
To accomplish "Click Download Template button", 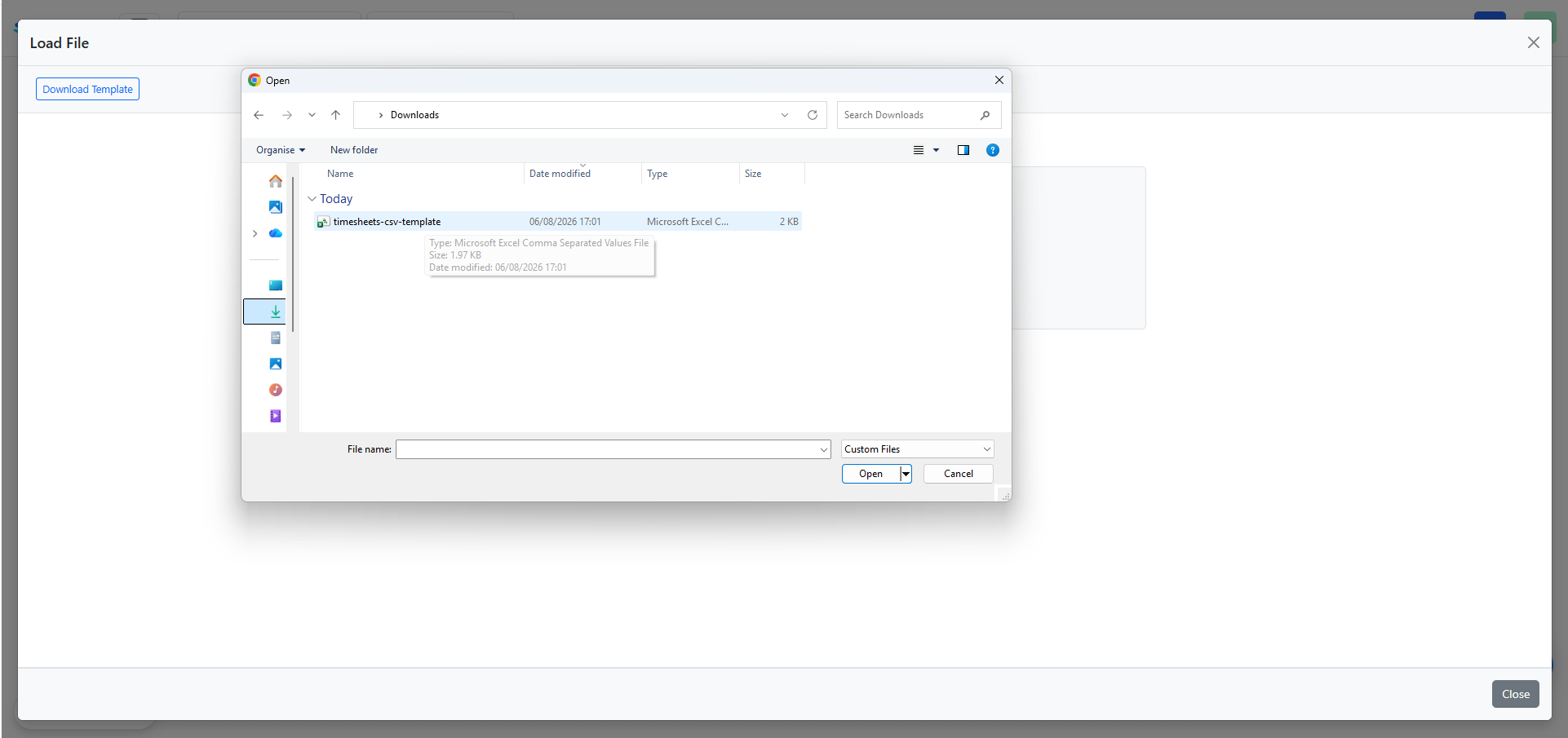I will pyautogui.click(x=87, y=89).
